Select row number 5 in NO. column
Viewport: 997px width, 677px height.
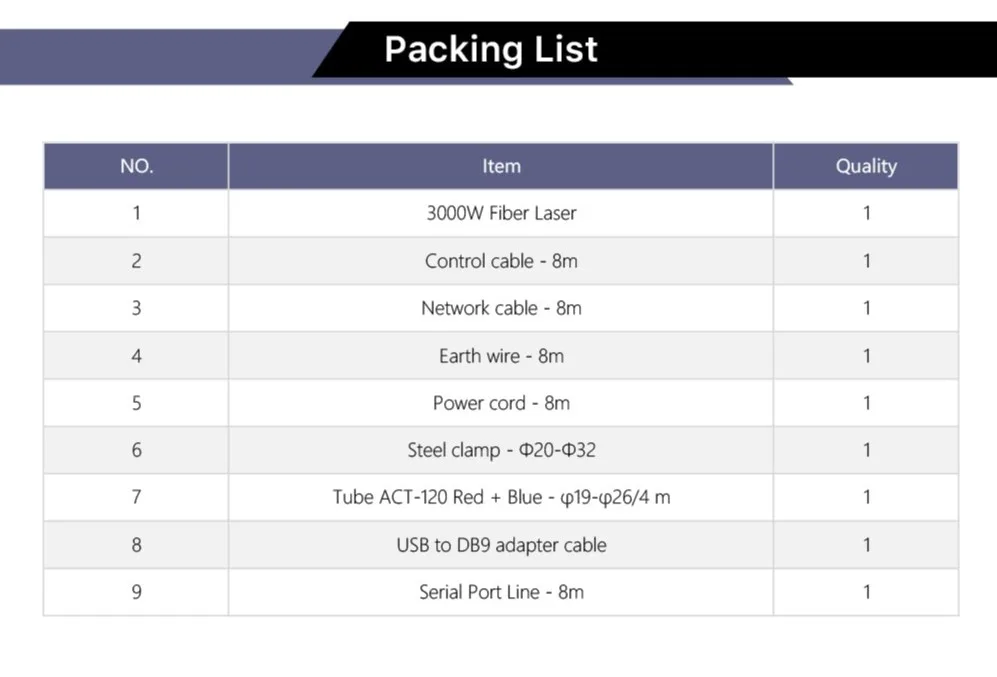click(x=136, y=402)
